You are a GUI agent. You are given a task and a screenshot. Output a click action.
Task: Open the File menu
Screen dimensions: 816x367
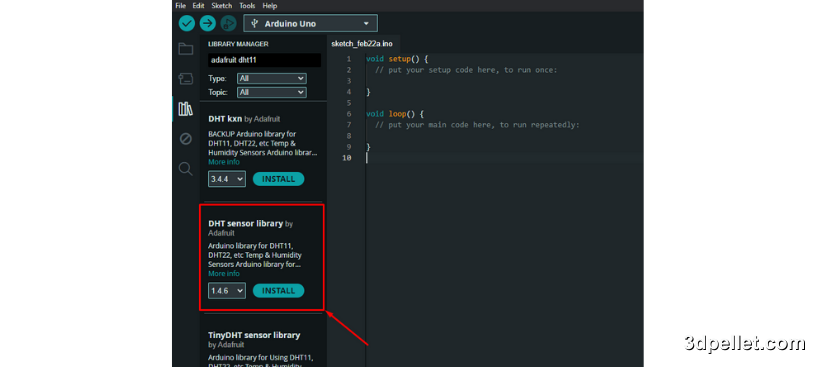click(181, 6)
